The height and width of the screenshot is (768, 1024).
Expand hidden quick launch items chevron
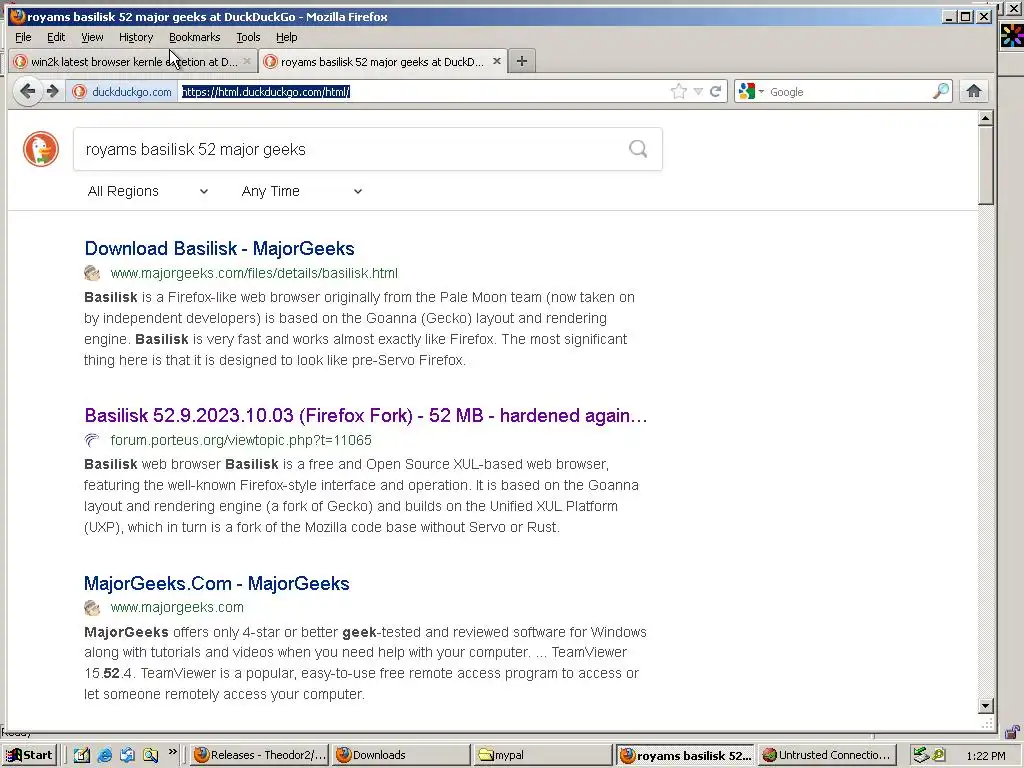(173, 752)
